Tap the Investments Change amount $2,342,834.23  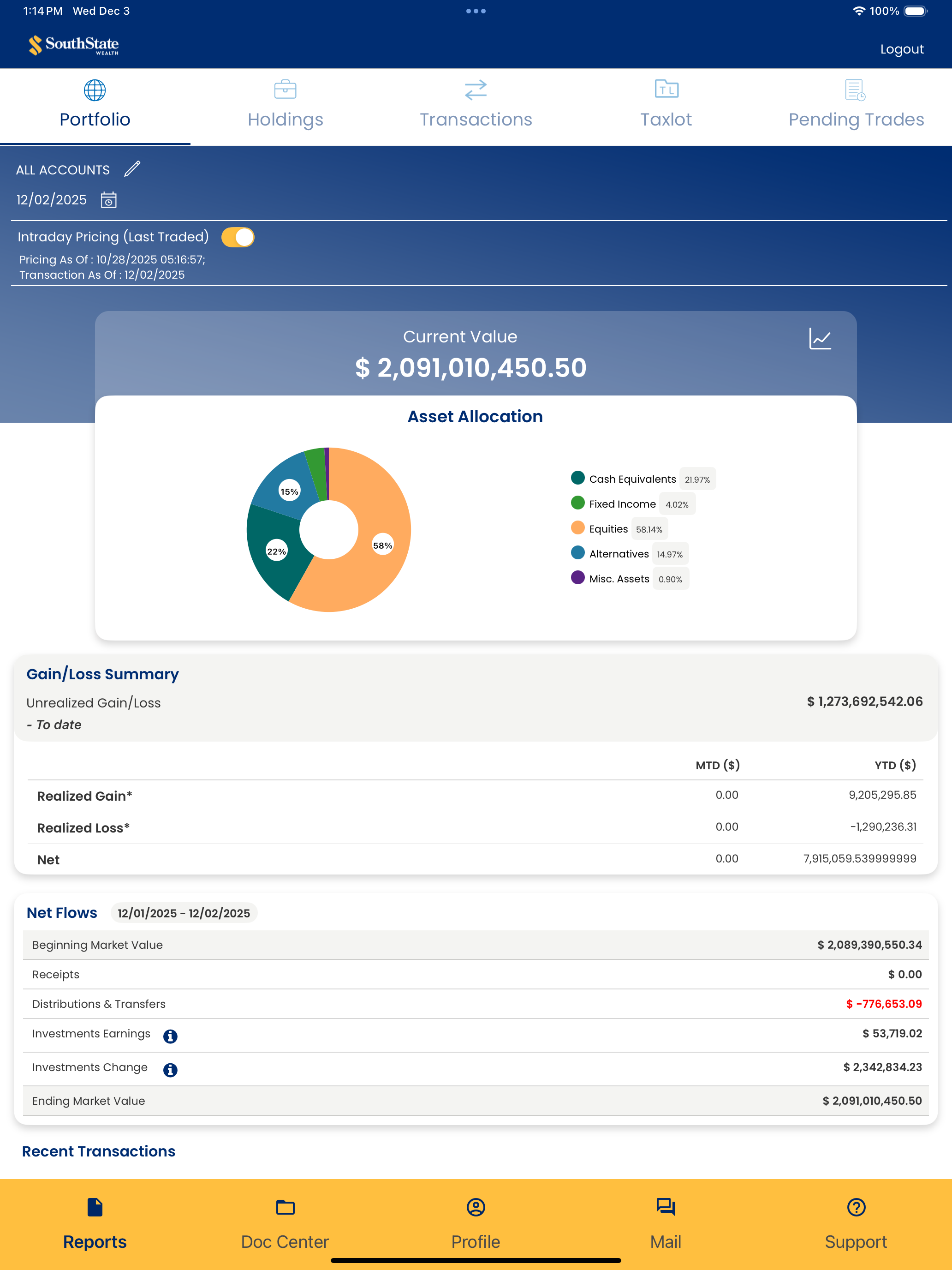tap(882, 1067)
